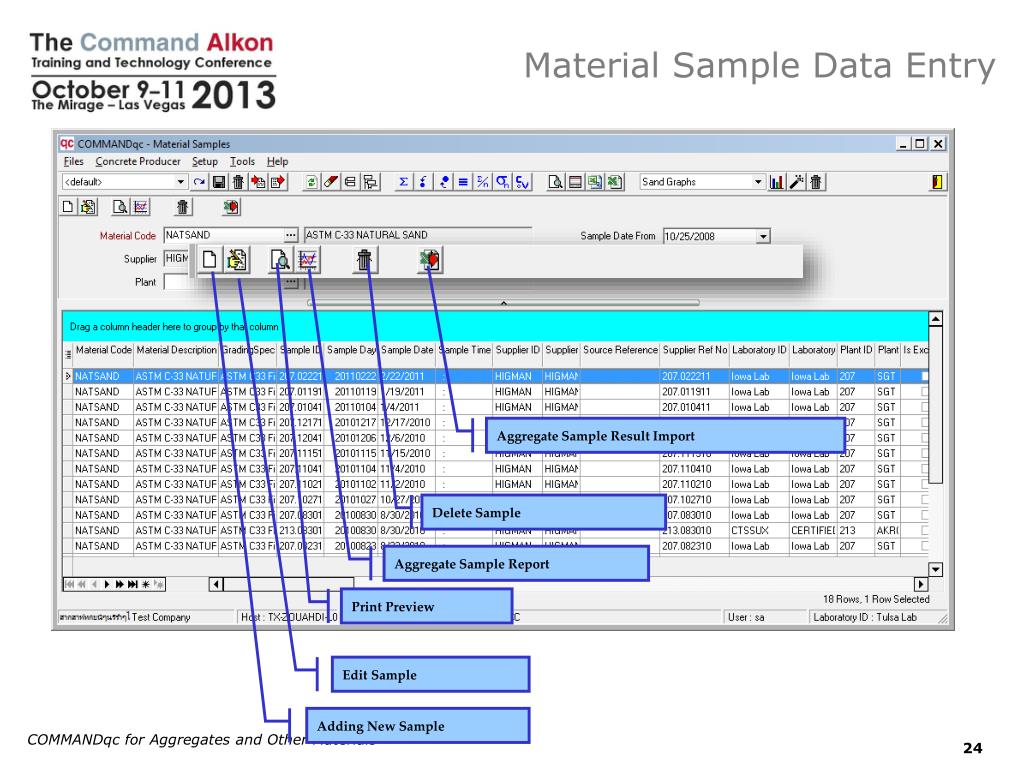Image resolution: width=1024 pixels, height=768 pixels.
Task: Click the blue f function icon
Action: tap(423, 182)
